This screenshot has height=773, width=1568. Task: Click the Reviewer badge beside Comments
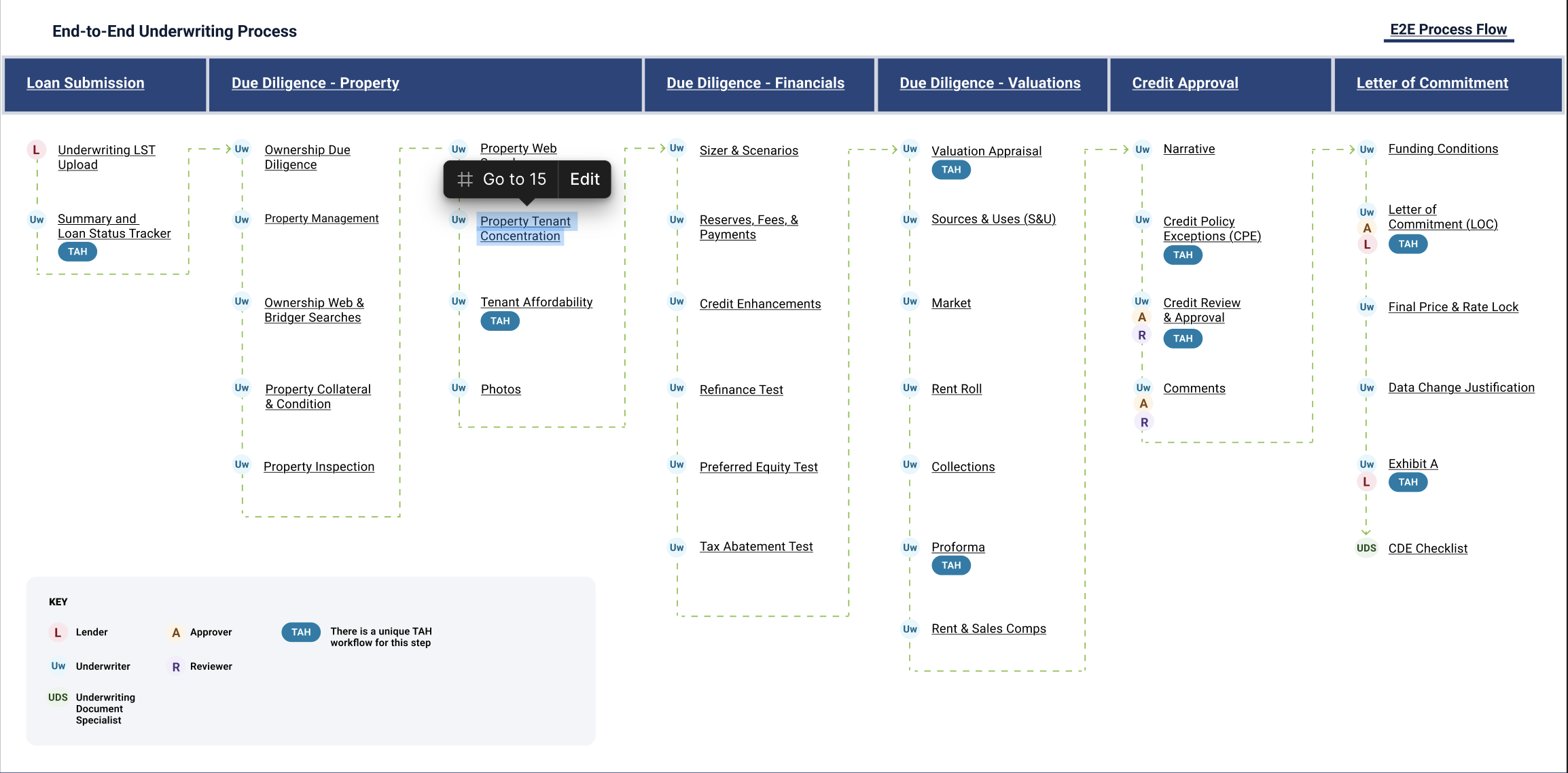(1144, 422)
